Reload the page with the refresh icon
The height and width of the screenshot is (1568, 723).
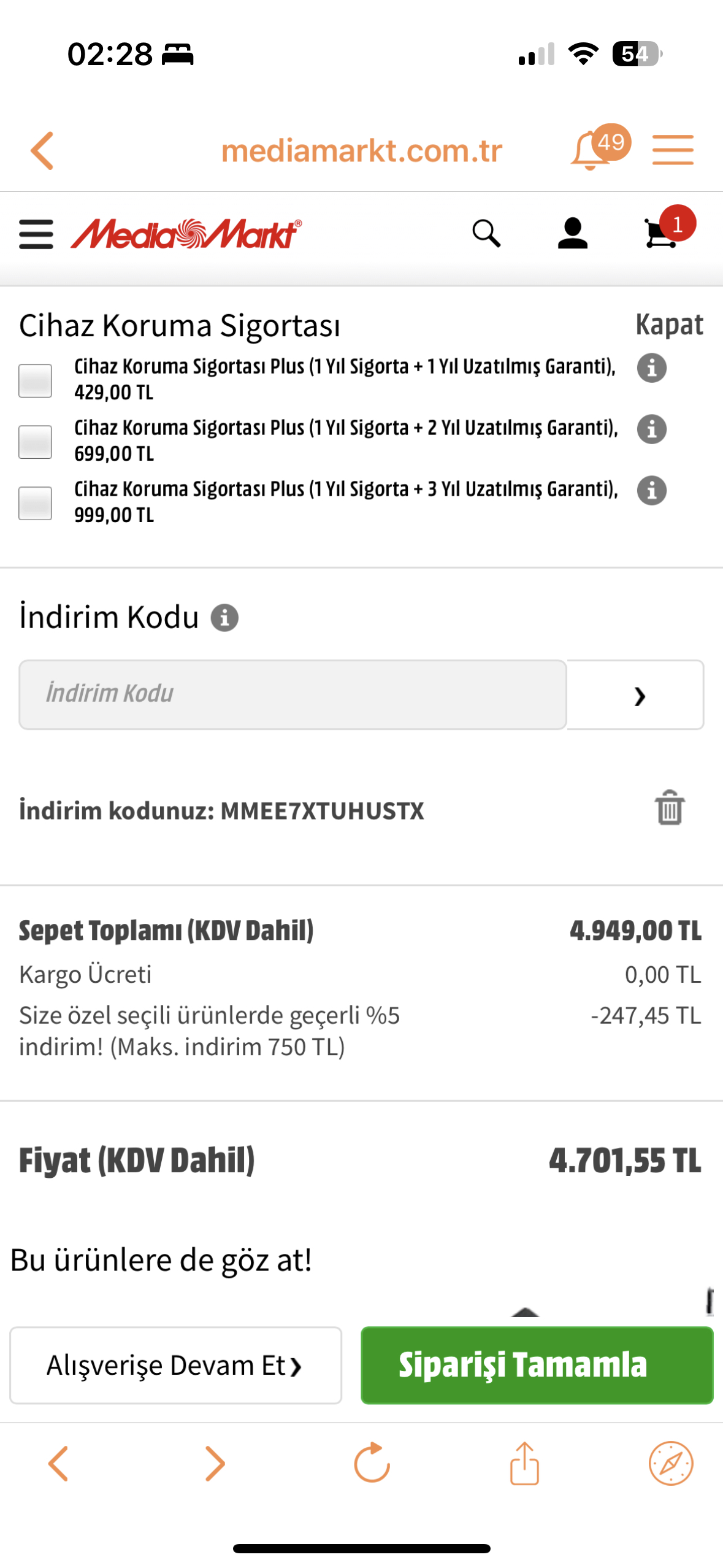point(372,1462)
